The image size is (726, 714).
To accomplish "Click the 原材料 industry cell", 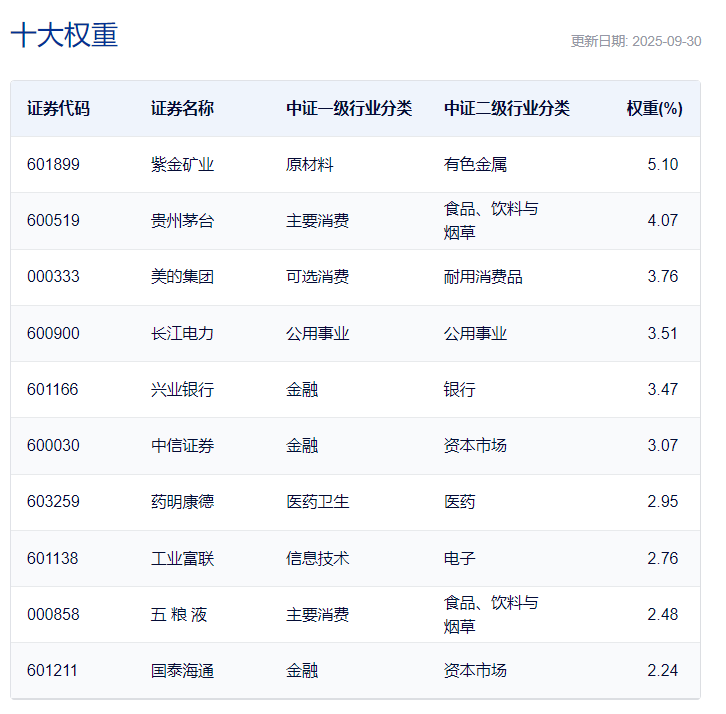I will pyautogui.click(x=310, y=164).
